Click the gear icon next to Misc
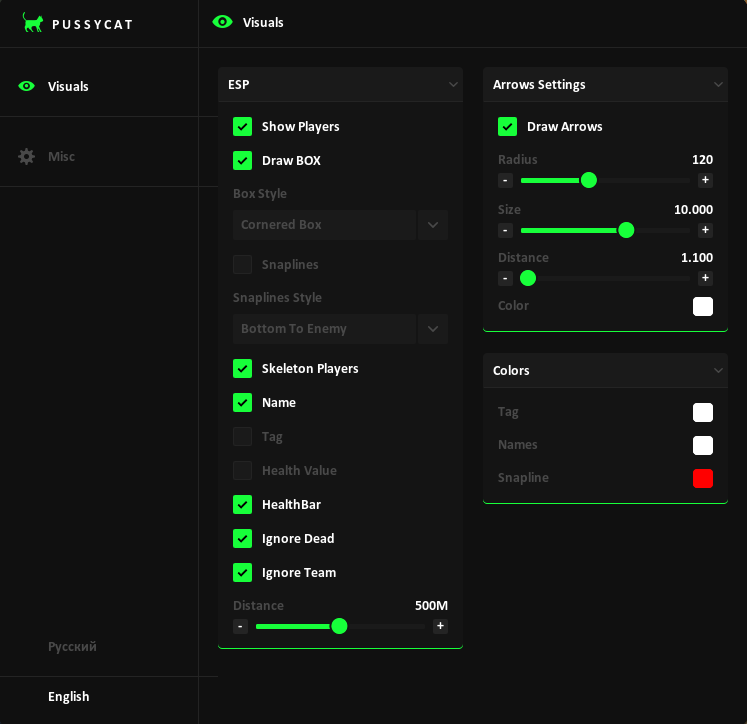The width and height of the screenshot is (747, 724). click(27, 156)
